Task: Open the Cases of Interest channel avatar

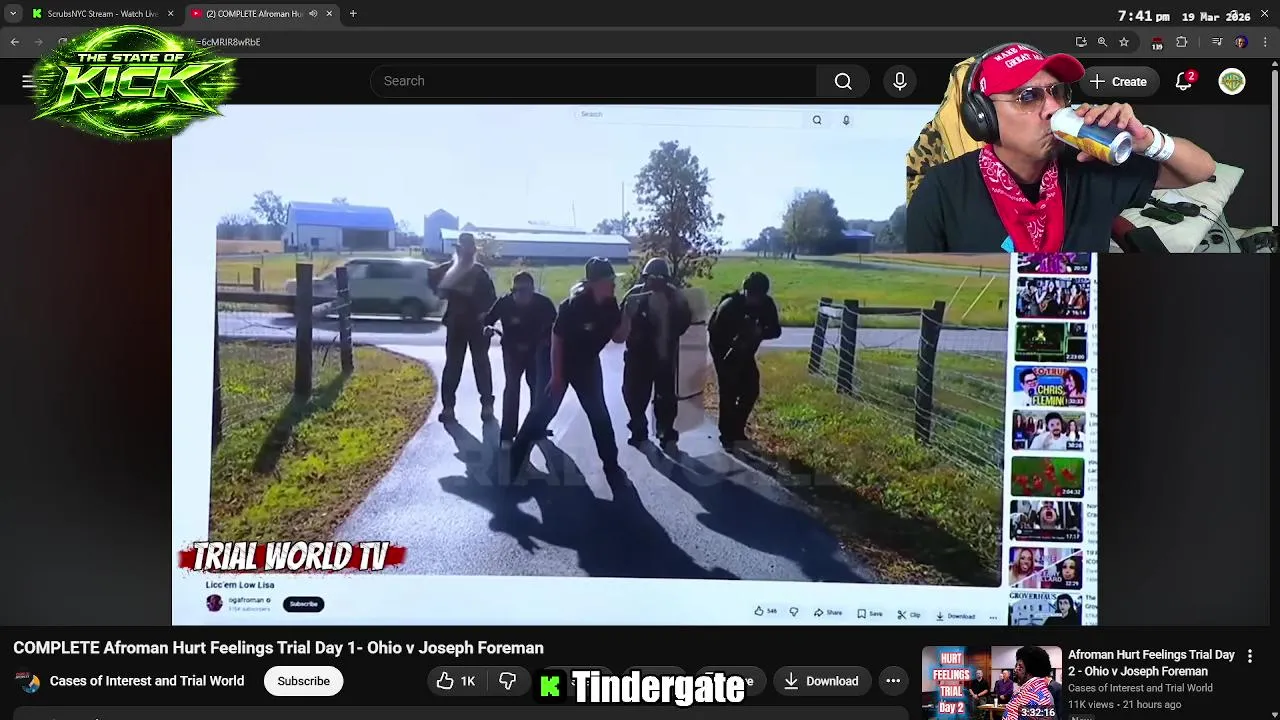Action: (28, 681)
